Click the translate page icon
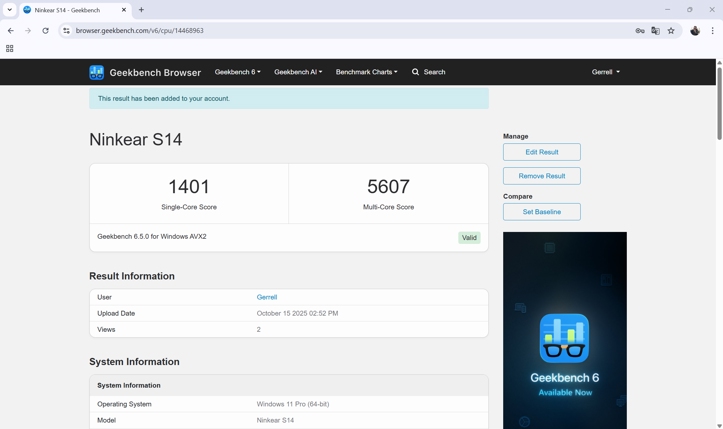This screenshot has width=723, height=429. pyautogui.click(x=655, y=31)
